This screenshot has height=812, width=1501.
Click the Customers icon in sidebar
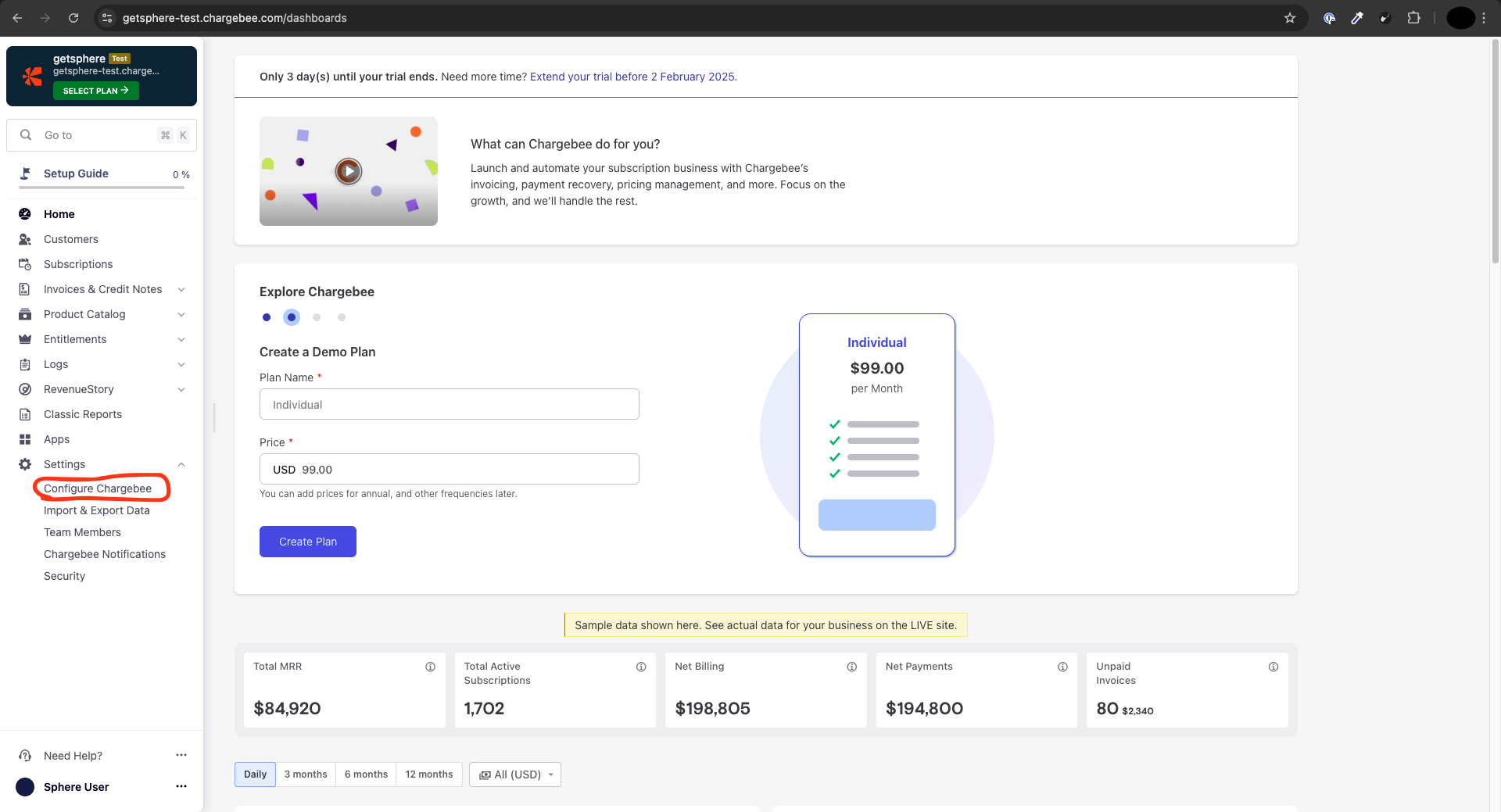click(x=25, y=239)
